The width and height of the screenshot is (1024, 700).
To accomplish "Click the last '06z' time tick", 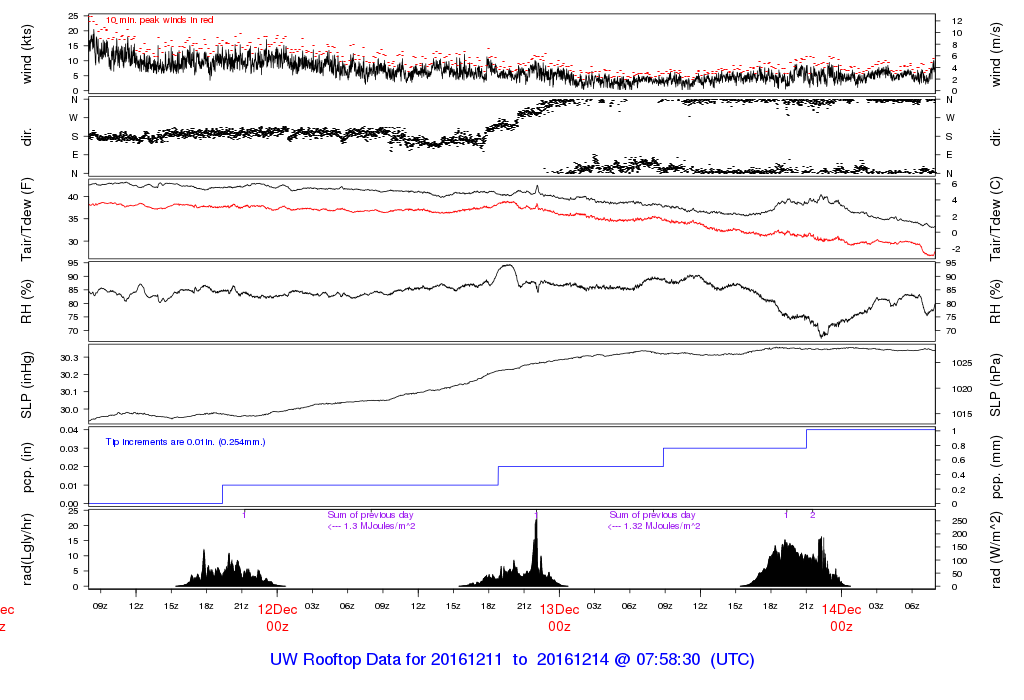I will tap(912, 606).
